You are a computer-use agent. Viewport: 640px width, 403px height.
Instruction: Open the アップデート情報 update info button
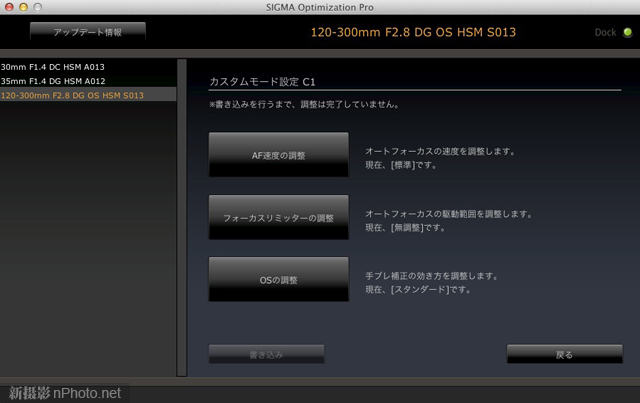click(88, 32)
